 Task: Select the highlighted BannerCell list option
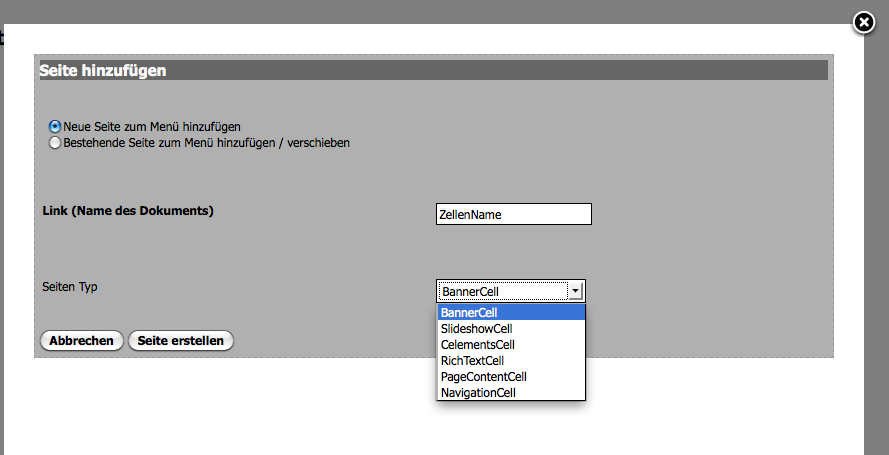(x=510, y=313)
